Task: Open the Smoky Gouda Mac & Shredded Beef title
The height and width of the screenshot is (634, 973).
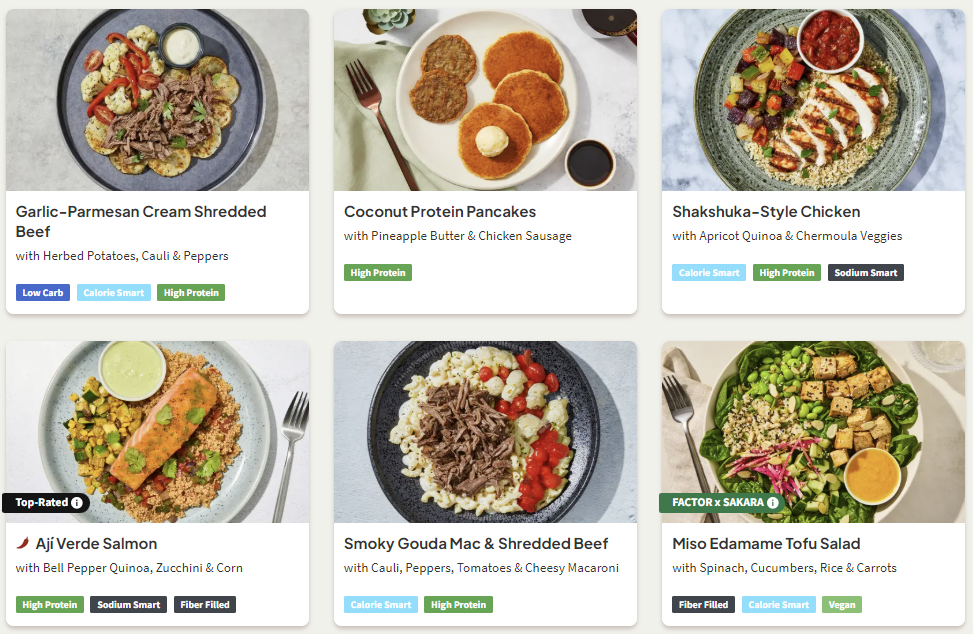Action: coord(475,544)
